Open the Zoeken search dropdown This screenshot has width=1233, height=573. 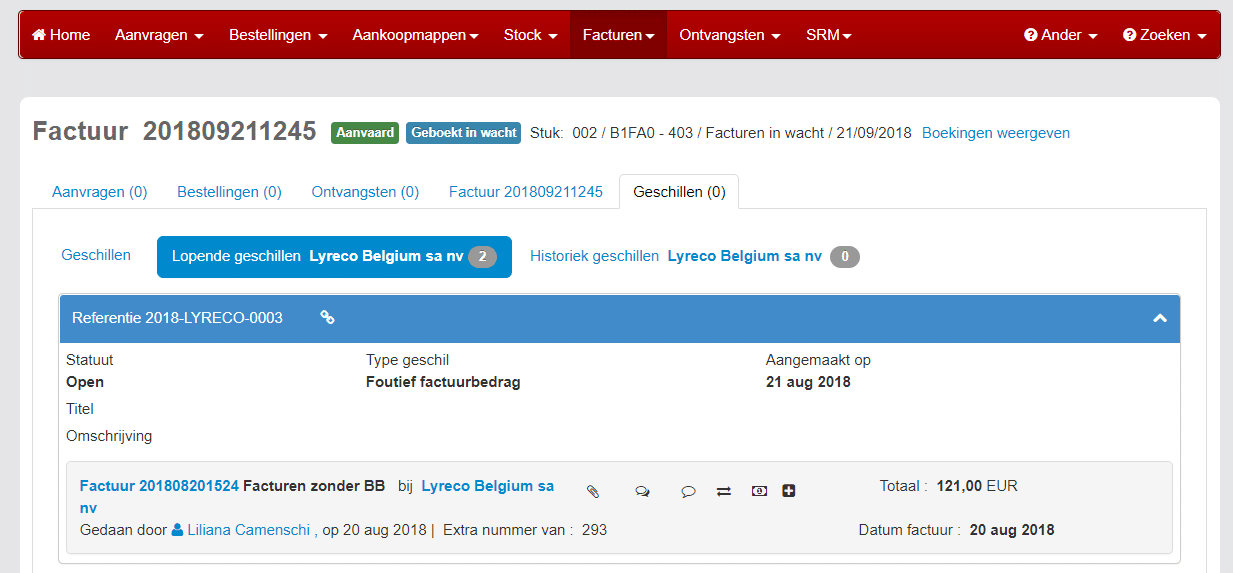point(1164,35)
